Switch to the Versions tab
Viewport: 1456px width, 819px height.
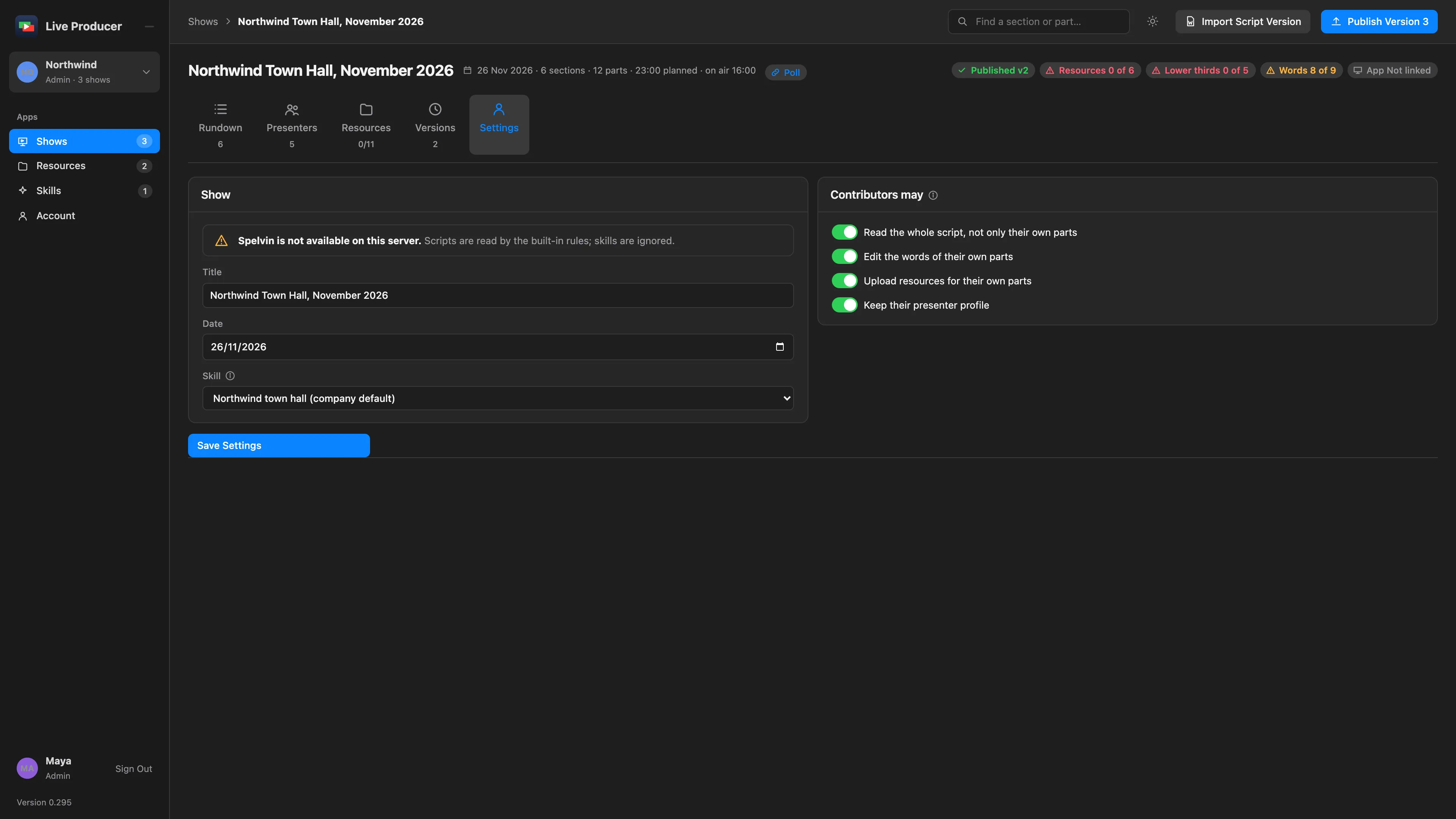pos(435,125)
